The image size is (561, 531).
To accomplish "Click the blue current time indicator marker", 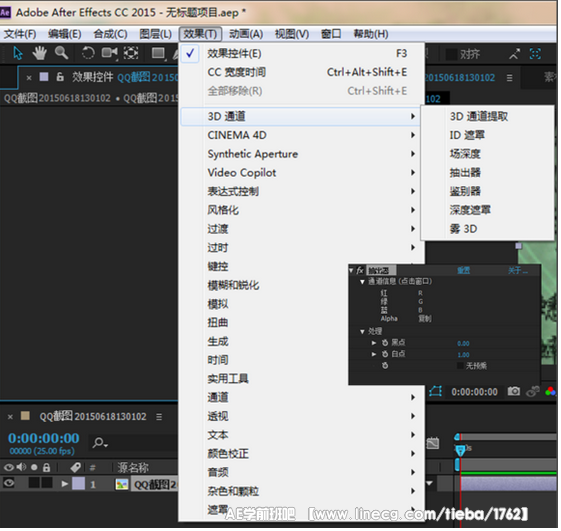I will pos(460,451).
